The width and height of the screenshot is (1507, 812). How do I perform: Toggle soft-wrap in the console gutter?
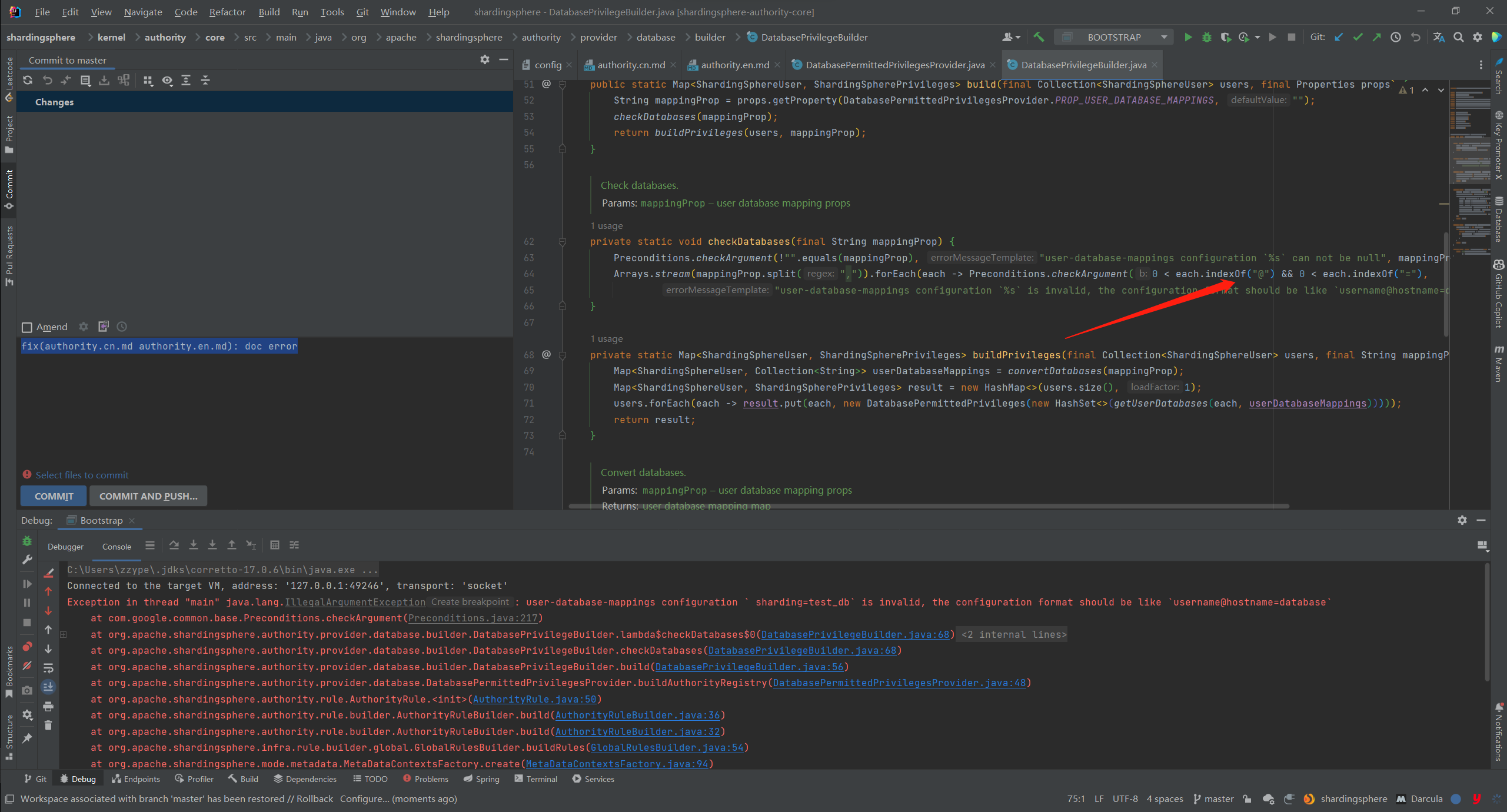pyautogui.click(x=48, y=668)
